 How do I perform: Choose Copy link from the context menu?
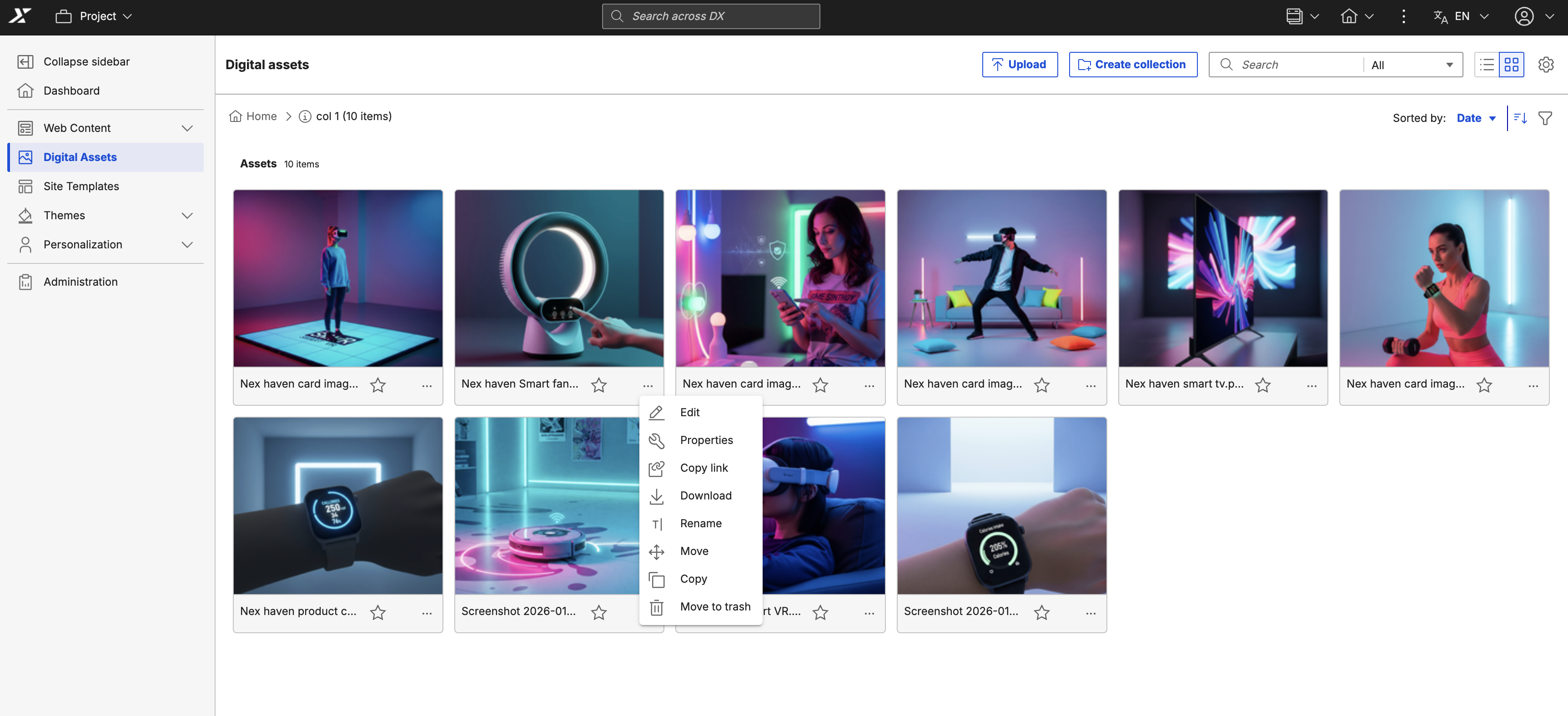click(701, 468)
